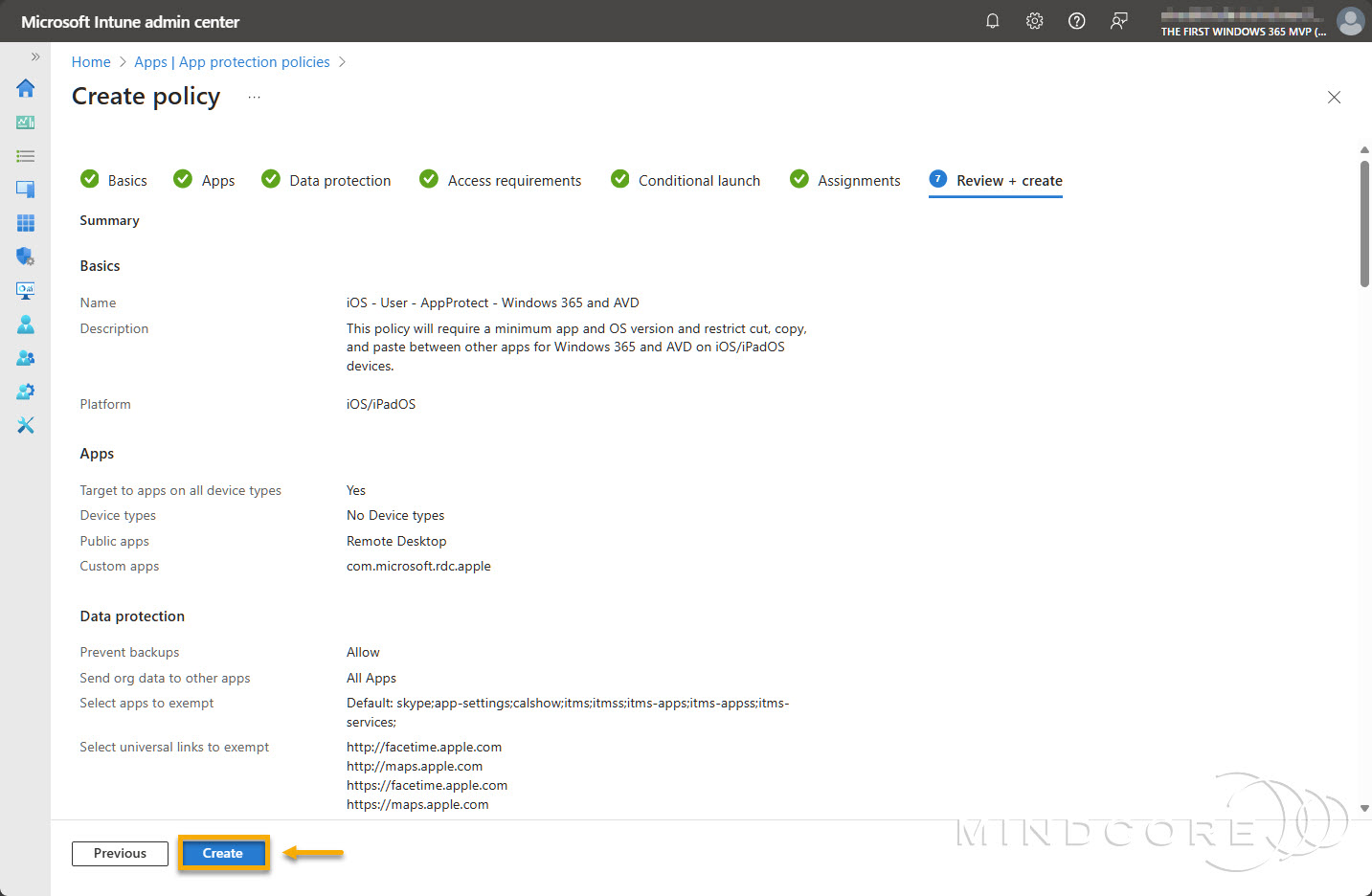Open the Apps grid icon in the sidebar
Screen dimensions: 1372x896
[x=25, y=222]
